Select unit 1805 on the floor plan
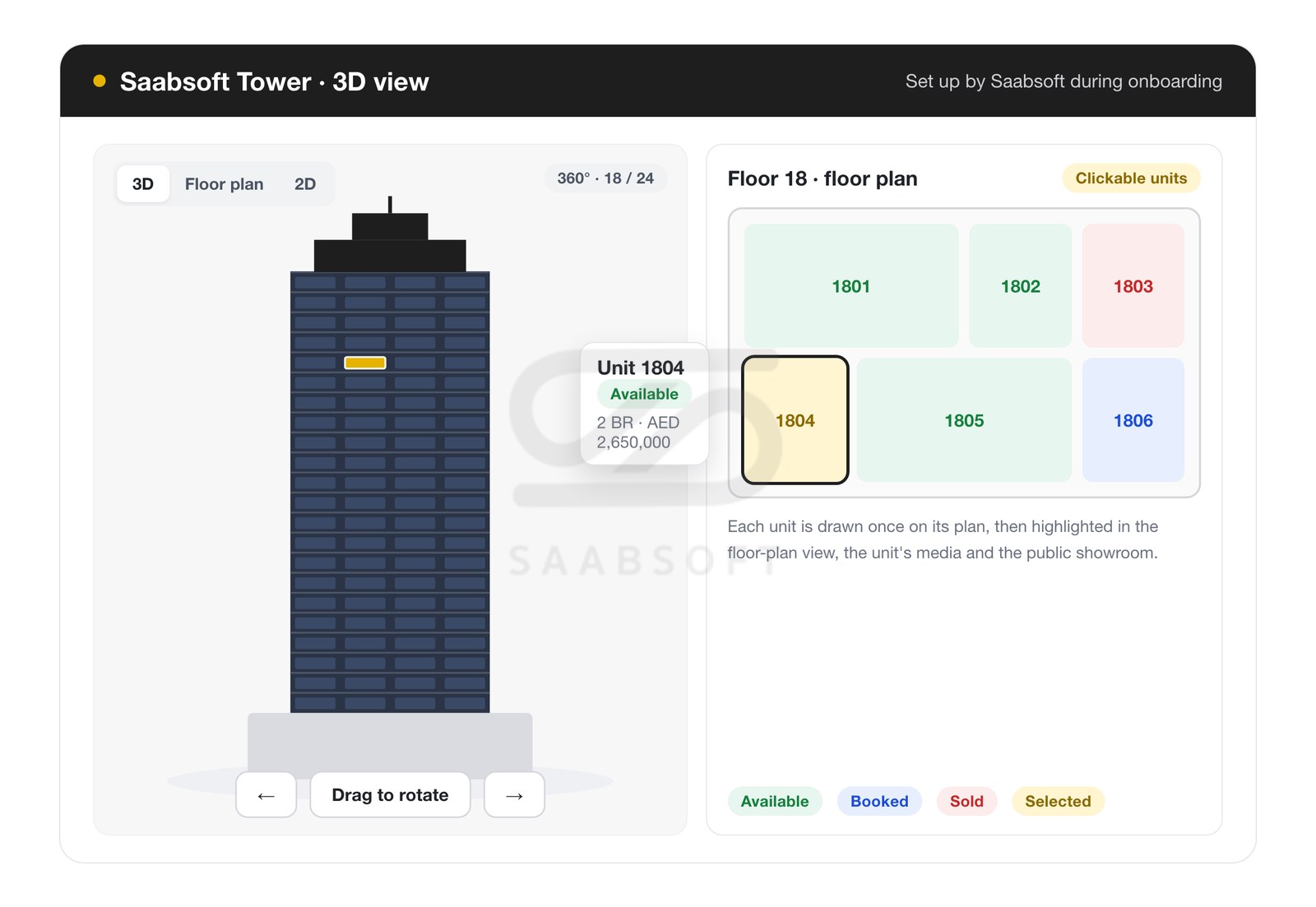 click(964, 420)
